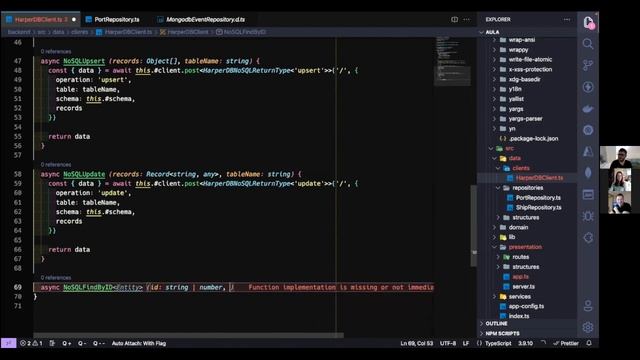This screenshot has height=360, width=640.
Task: Open the Manage gear icon
Action: tap(588, 327)
